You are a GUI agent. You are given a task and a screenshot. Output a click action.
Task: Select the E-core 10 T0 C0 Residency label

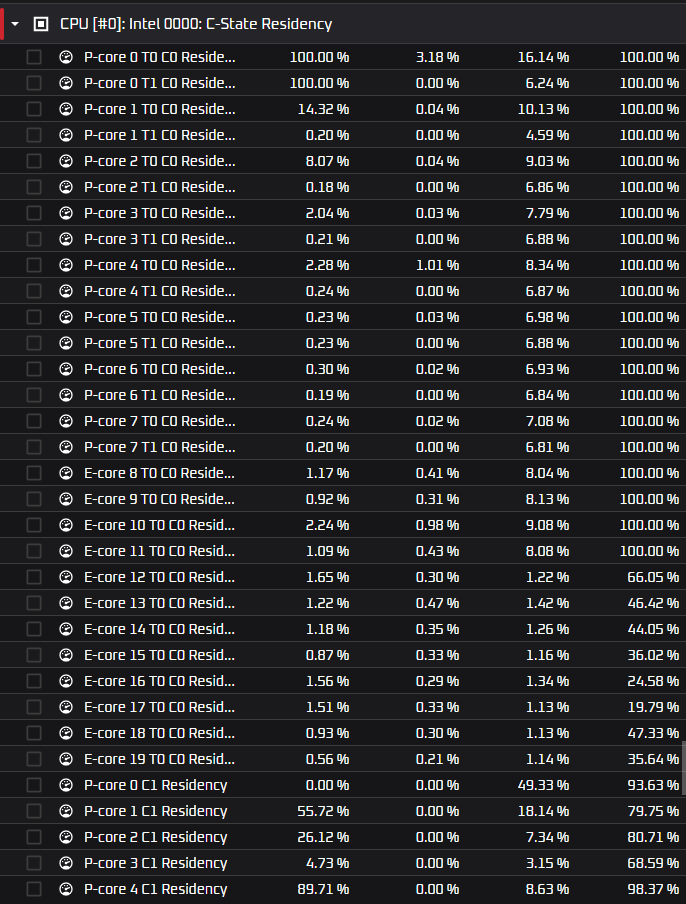[160, 525]
